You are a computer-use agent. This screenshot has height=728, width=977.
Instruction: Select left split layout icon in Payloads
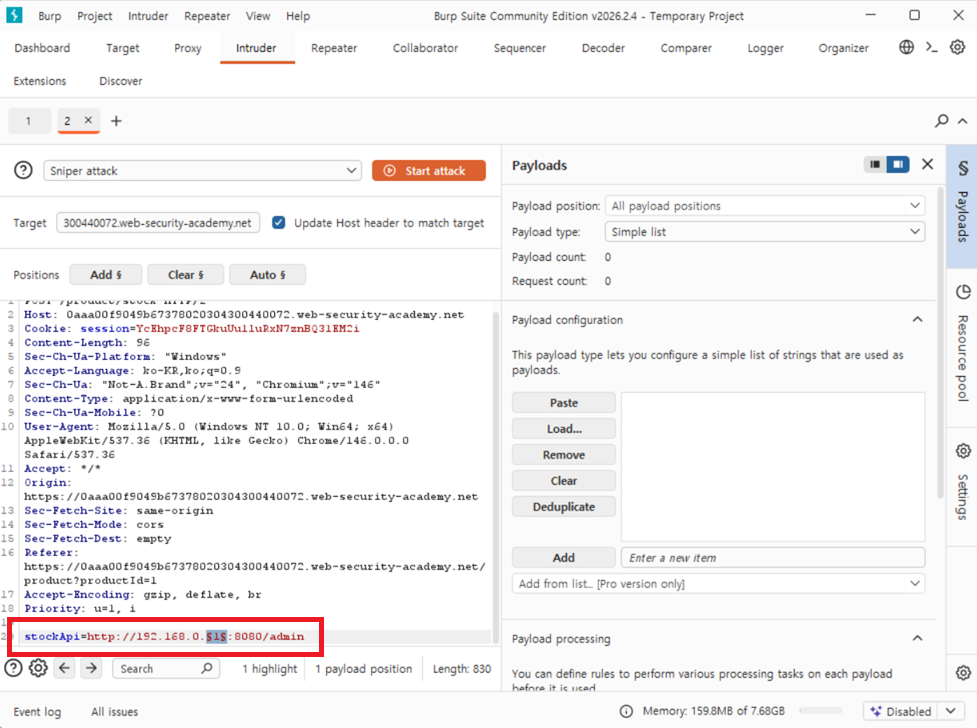[x=875, y=165]
